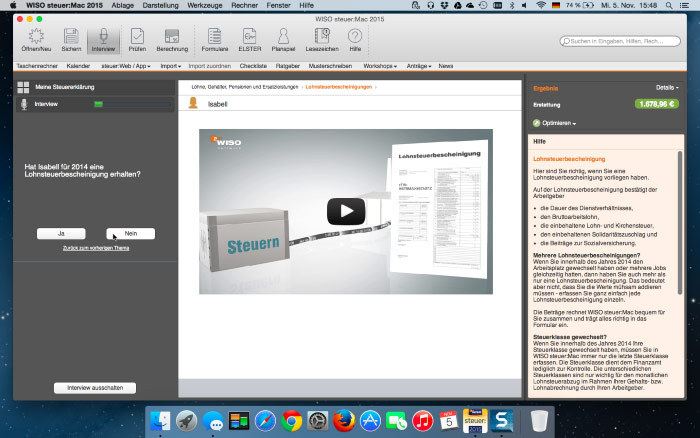Open Safari in the Dock
Screen dimensions: 700x438
265,421
